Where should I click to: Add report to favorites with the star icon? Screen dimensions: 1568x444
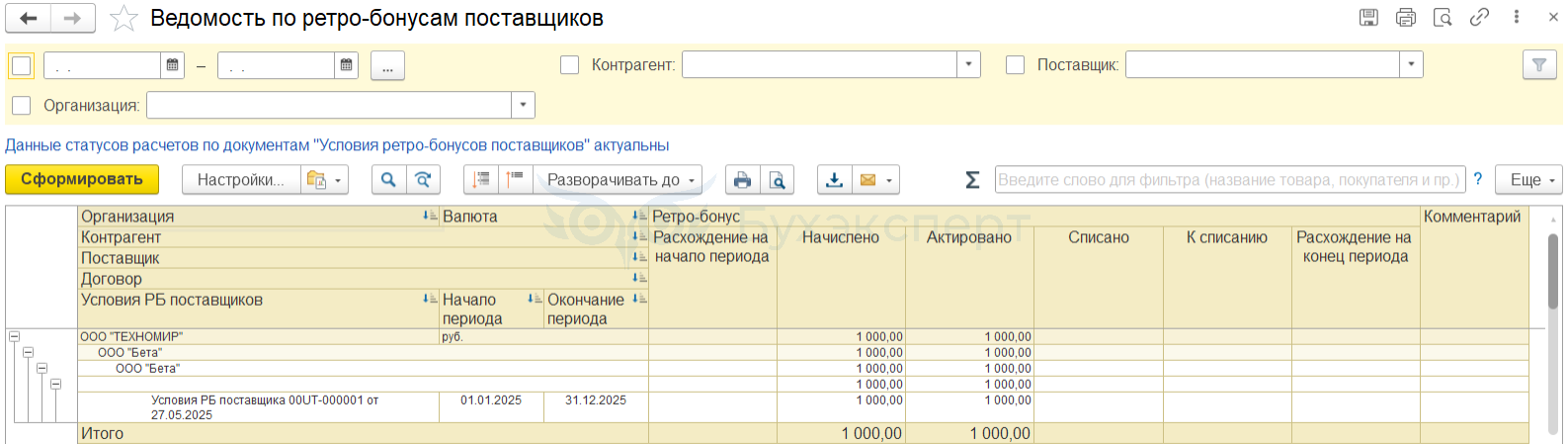tap(124, 18)
